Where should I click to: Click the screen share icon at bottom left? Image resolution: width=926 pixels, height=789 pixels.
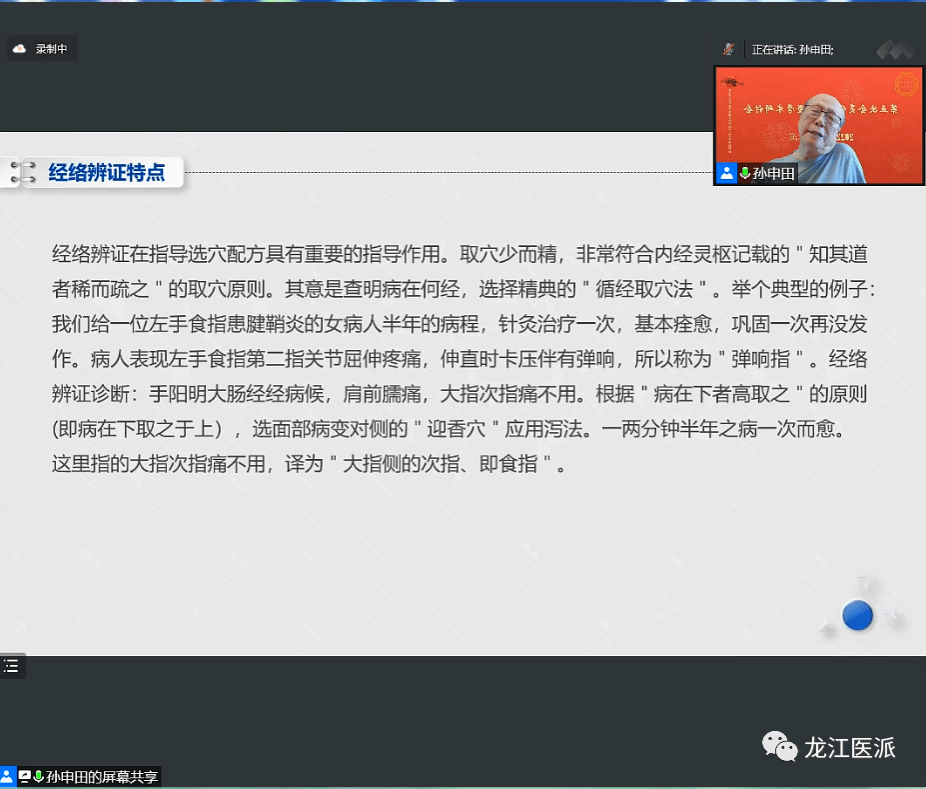[24, 776]
